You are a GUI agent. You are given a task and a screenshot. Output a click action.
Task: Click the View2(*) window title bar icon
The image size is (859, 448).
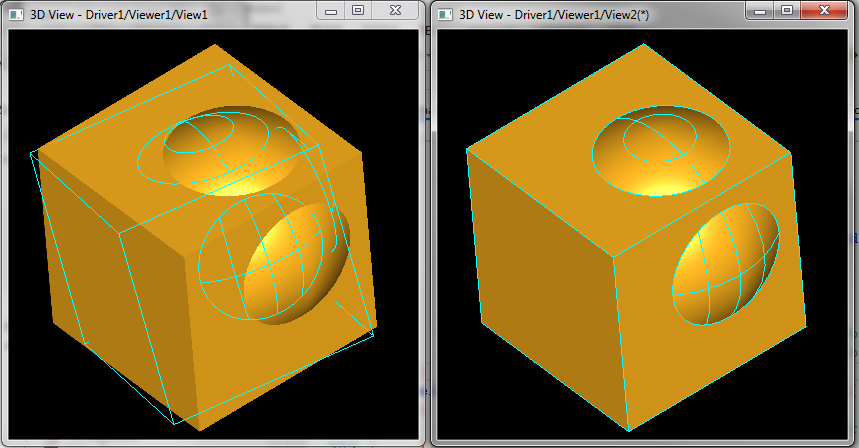click(x=442, y=13)
